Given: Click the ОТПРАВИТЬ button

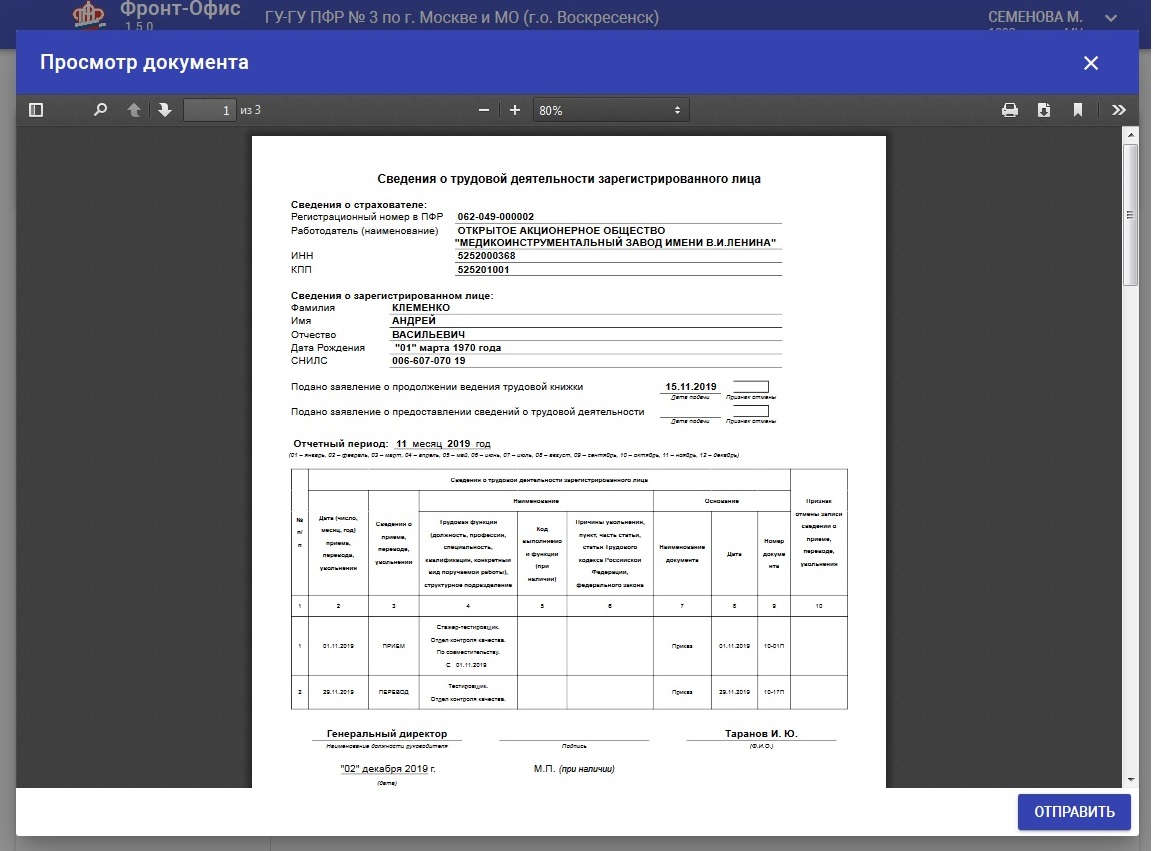Looking at the screenshot, I should pos(1074,812).
